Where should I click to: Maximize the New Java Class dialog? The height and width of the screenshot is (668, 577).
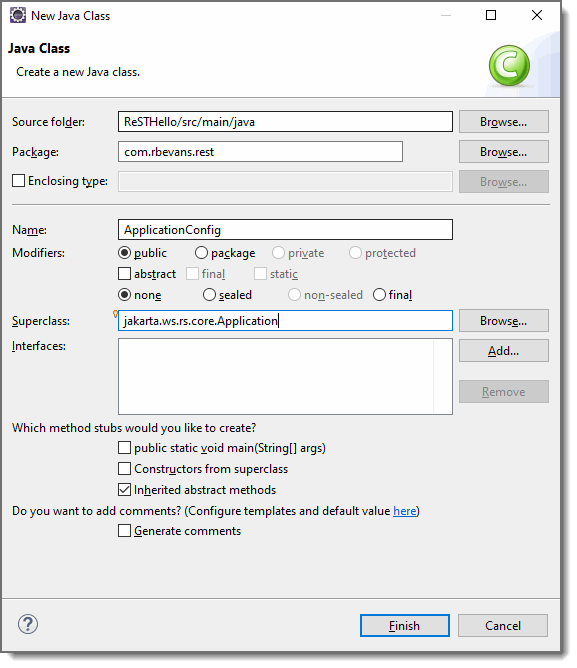click(491, 15)
